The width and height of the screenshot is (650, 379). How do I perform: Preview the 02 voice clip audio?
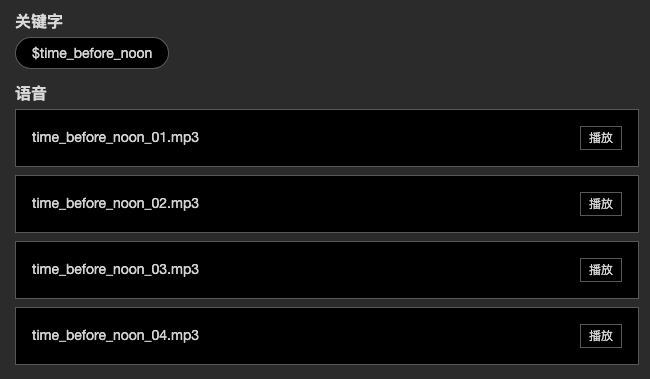601,204
